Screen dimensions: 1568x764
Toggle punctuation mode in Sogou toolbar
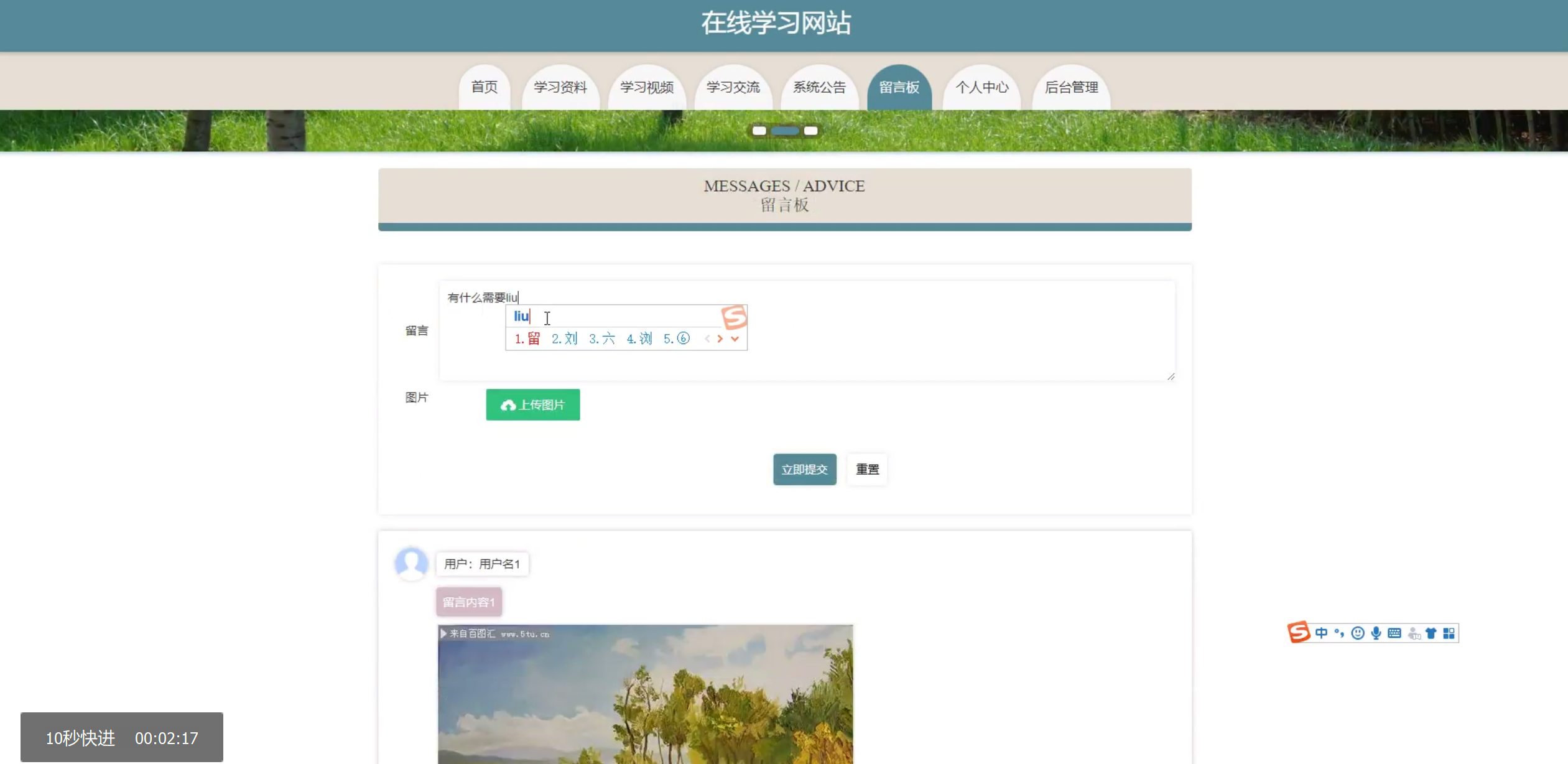pos(1339,633)
